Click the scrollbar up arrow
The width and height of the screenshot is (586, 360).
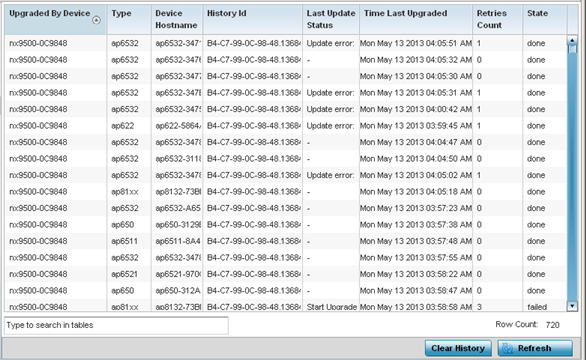click(572, 40)
